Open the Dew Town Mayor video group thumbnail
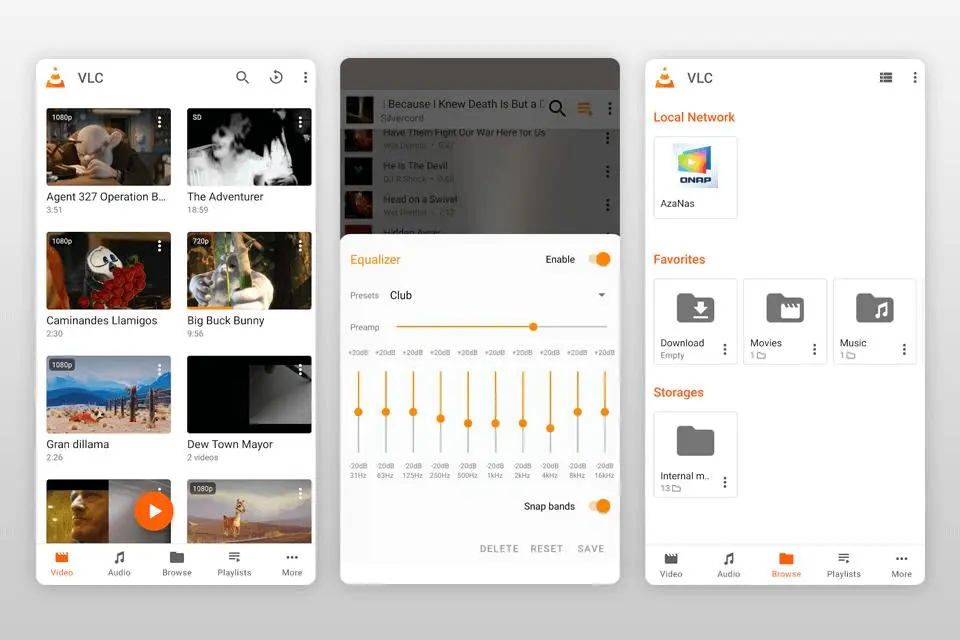 coord(249,394)
